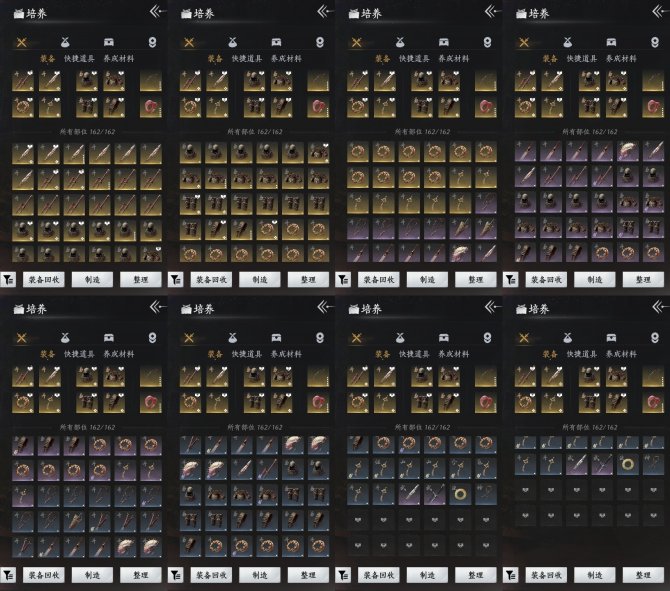Switch to 养成材料 tab in top row first panel
670x591 pixels.
click(x=118, y=59)
